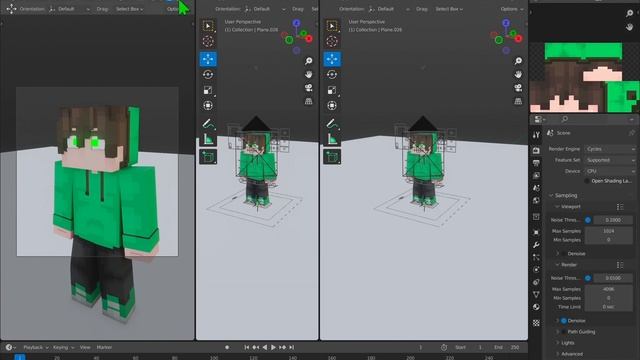This screenshot has height=360, width=640.
Task: Open the Object Constraints properties tab
Action: coord(536,282)
